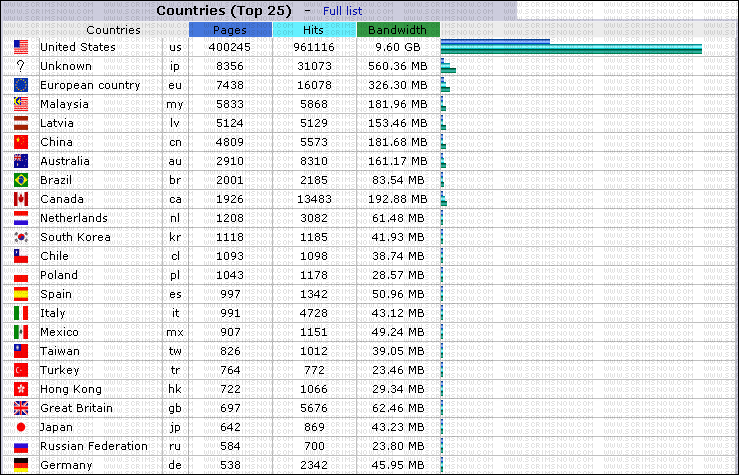Click the Pages column header
Screen dimensions: 739x475
230,30
